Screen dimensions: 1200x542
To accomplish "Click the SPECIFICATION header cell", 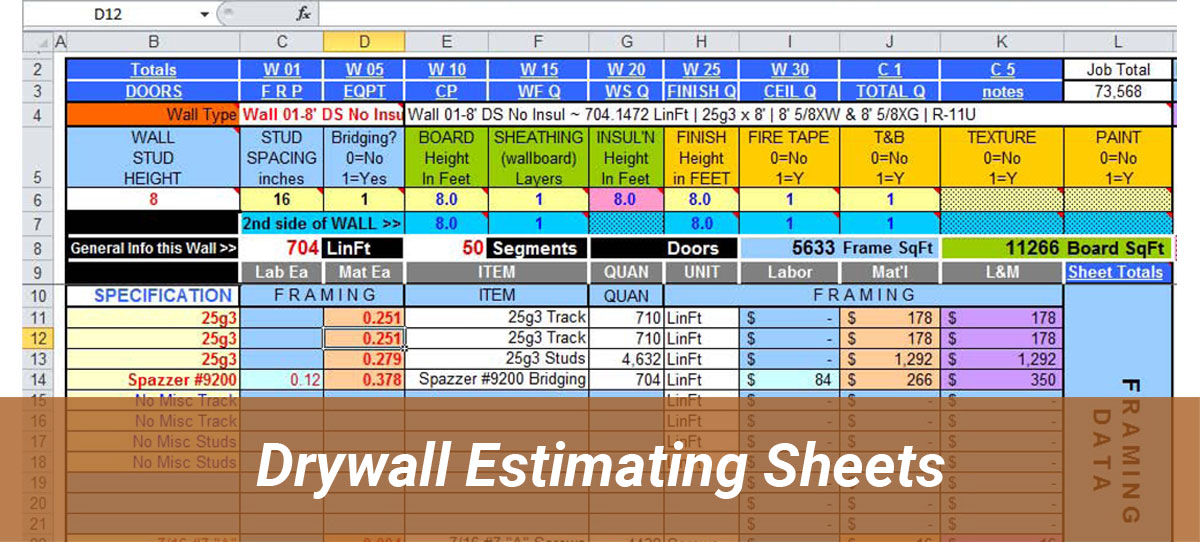I will 153,296.
